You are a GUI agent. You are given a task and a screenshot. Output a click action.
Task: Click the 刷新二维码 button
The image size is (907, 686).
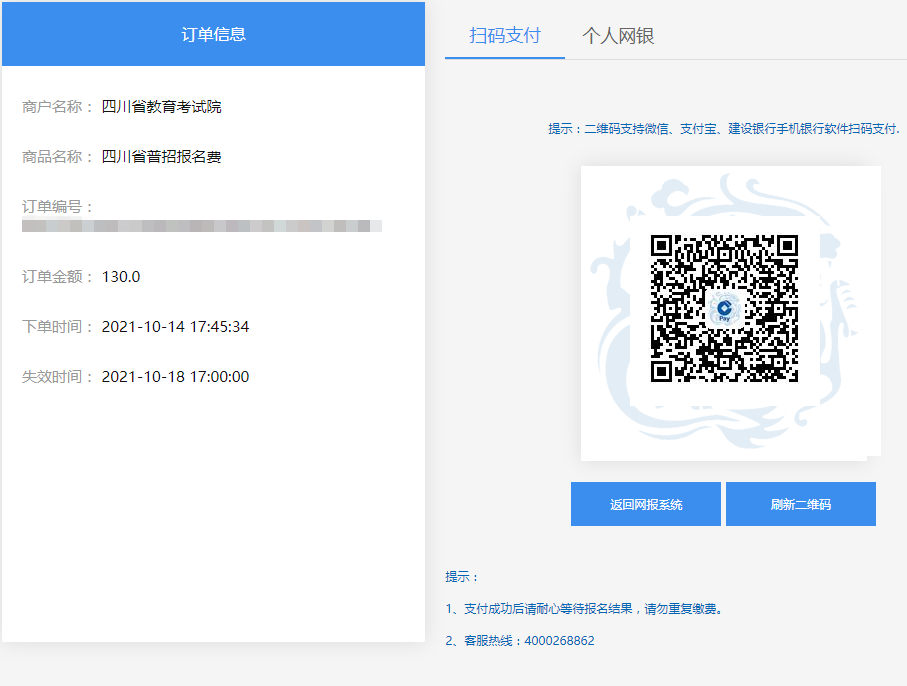click(x=801, y=504)
